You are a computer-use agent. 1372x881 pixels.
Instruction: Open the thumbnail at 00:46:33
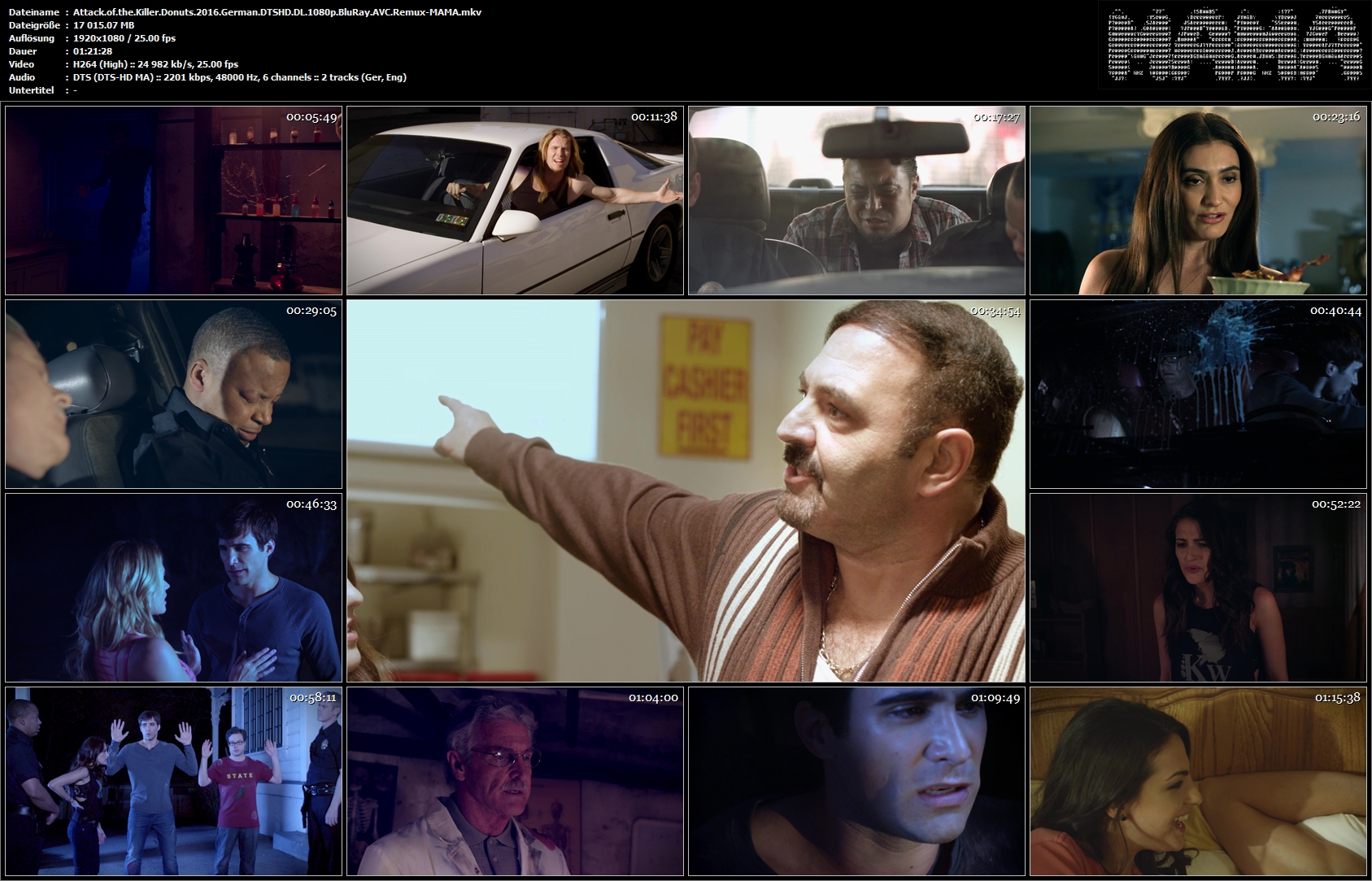173,587
